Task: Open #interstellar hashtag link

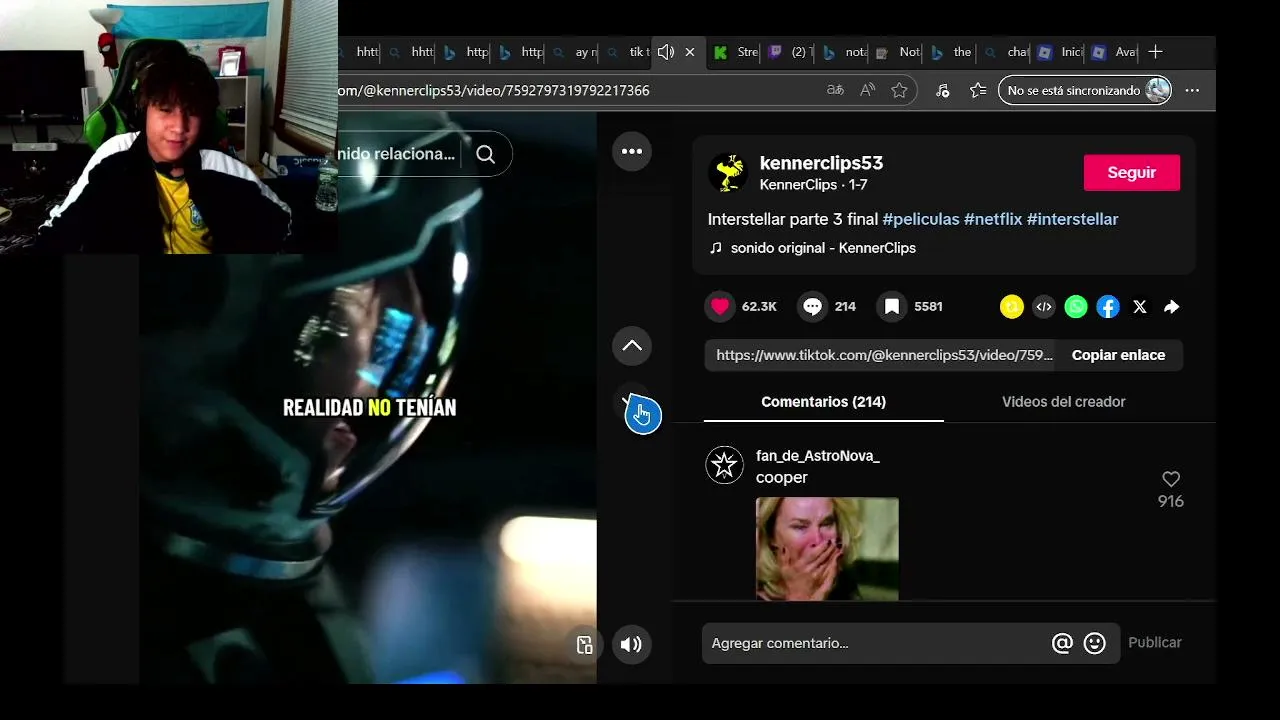Action: 1072,219
